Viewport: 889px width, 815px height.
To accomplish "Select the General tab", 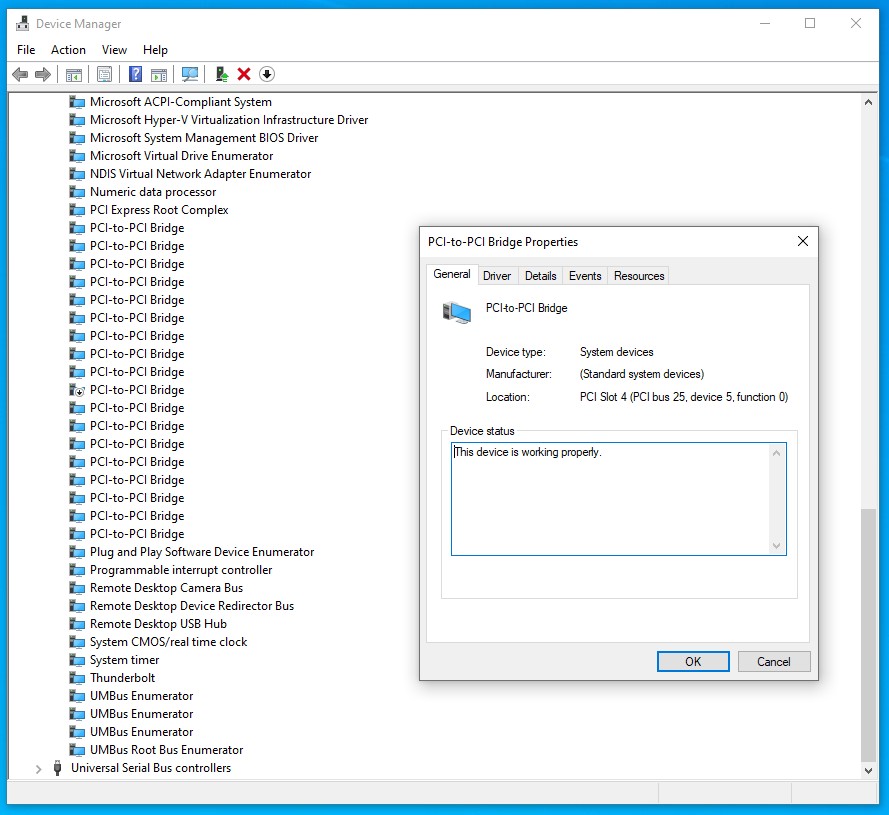I will (x=452, y=274).
